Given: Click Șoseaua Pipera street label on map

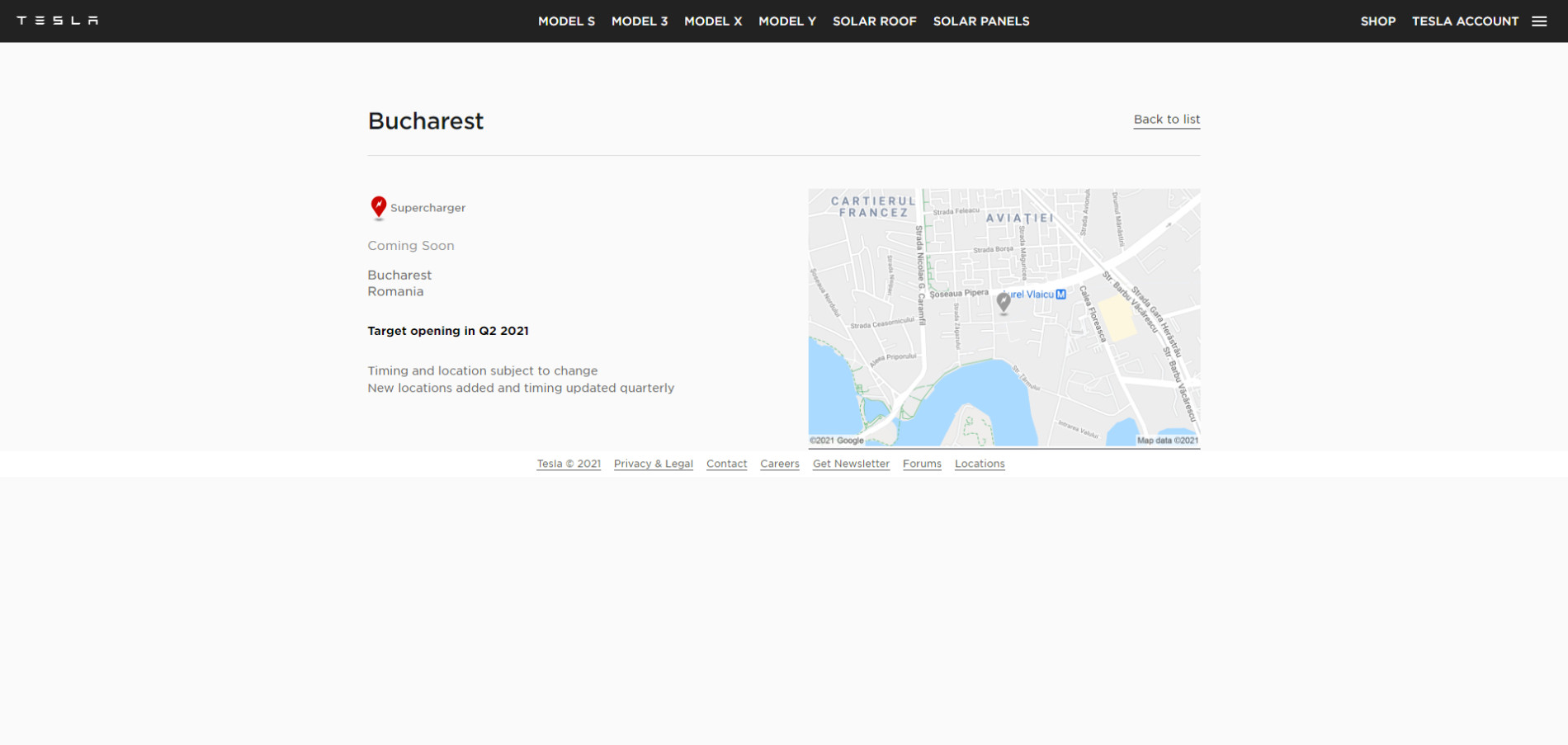Looking at the screenshot, I should tap(959, 293).
